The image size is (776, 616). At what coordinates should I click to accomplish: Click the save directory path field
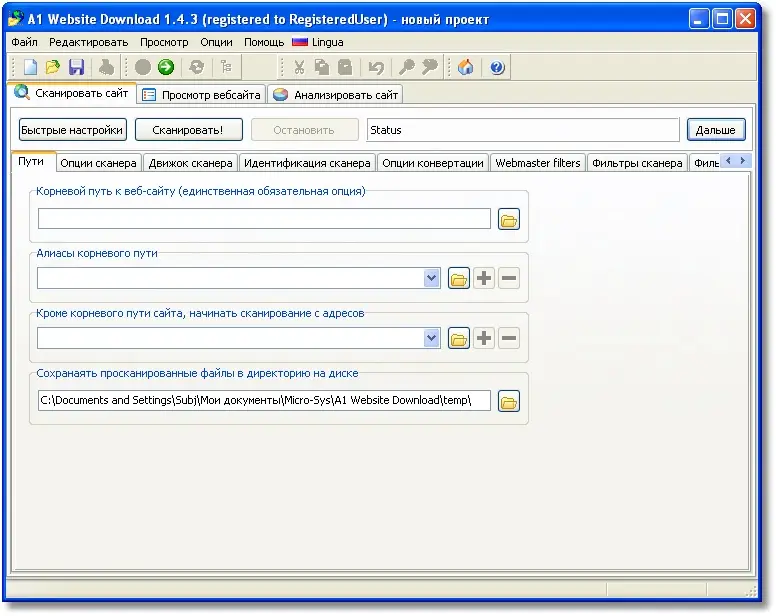coord(264,400)
